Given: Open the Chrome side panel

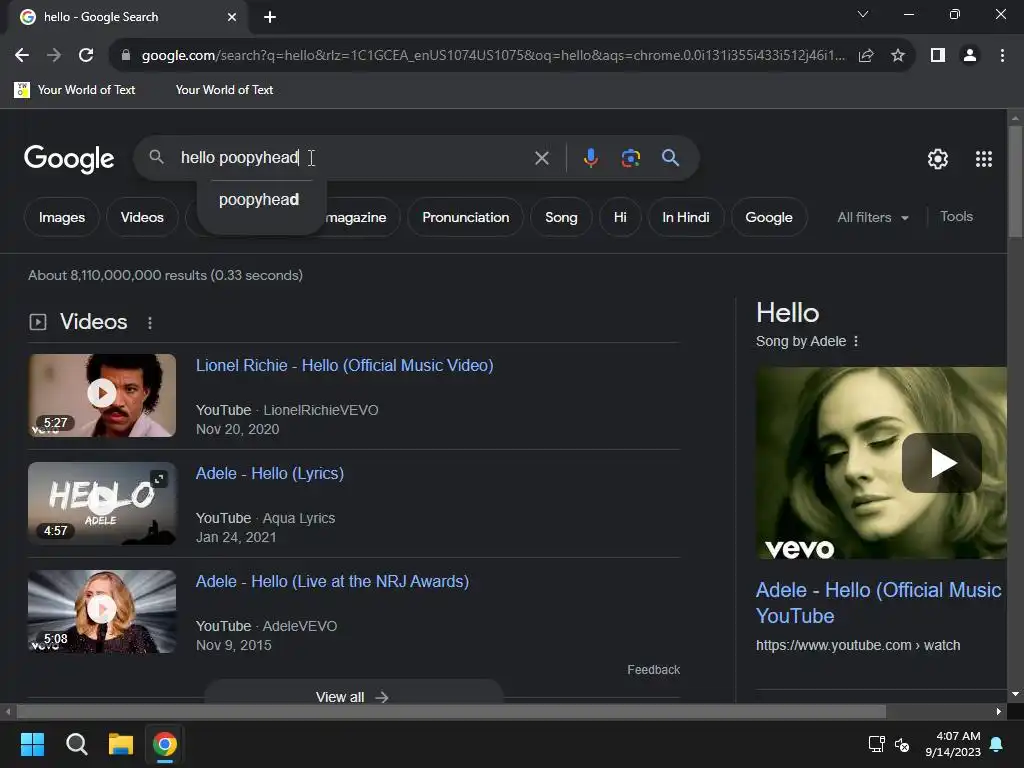Looking at the screenshot, I should (x=938, y=56).
